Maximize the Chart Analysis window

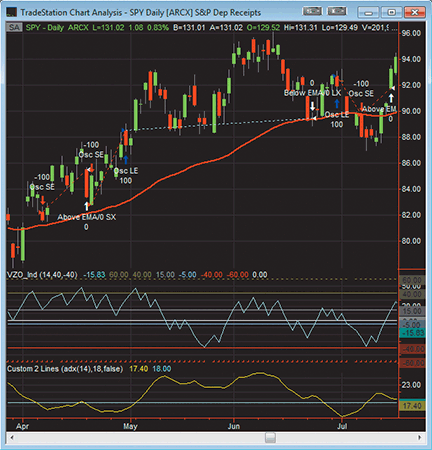pos(391,13)
